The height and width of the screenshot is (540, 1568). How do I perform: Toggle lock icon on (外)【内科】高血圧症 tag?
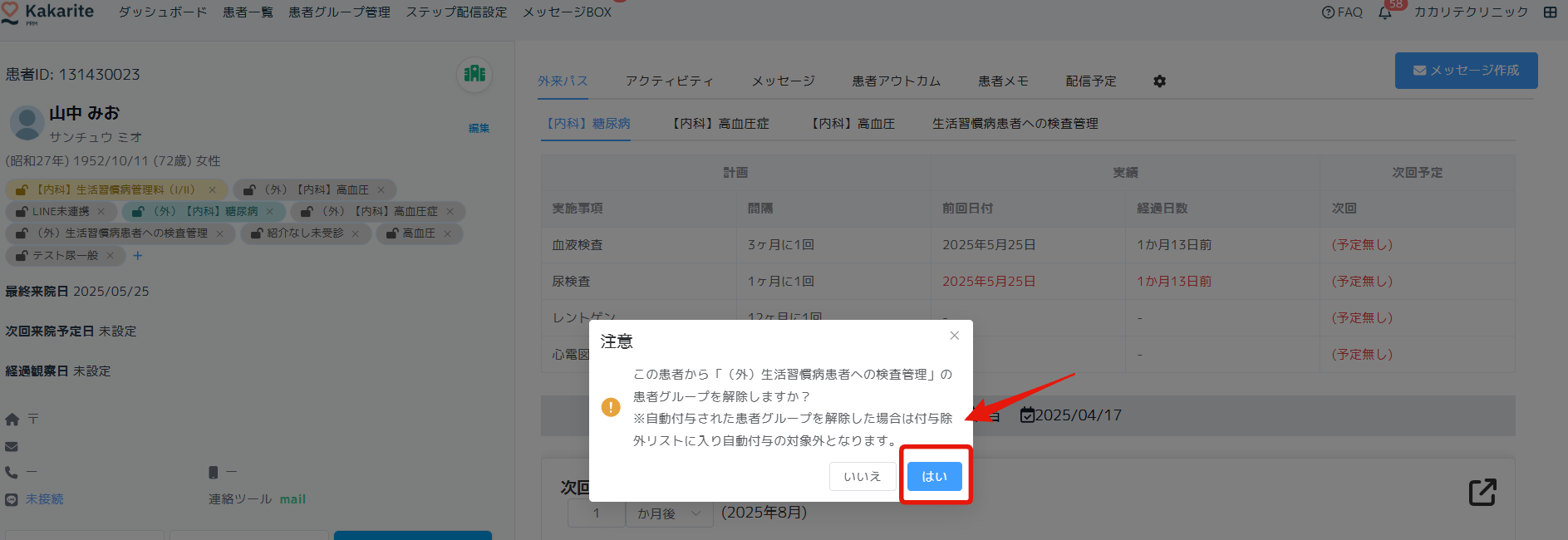click(307, 212)
